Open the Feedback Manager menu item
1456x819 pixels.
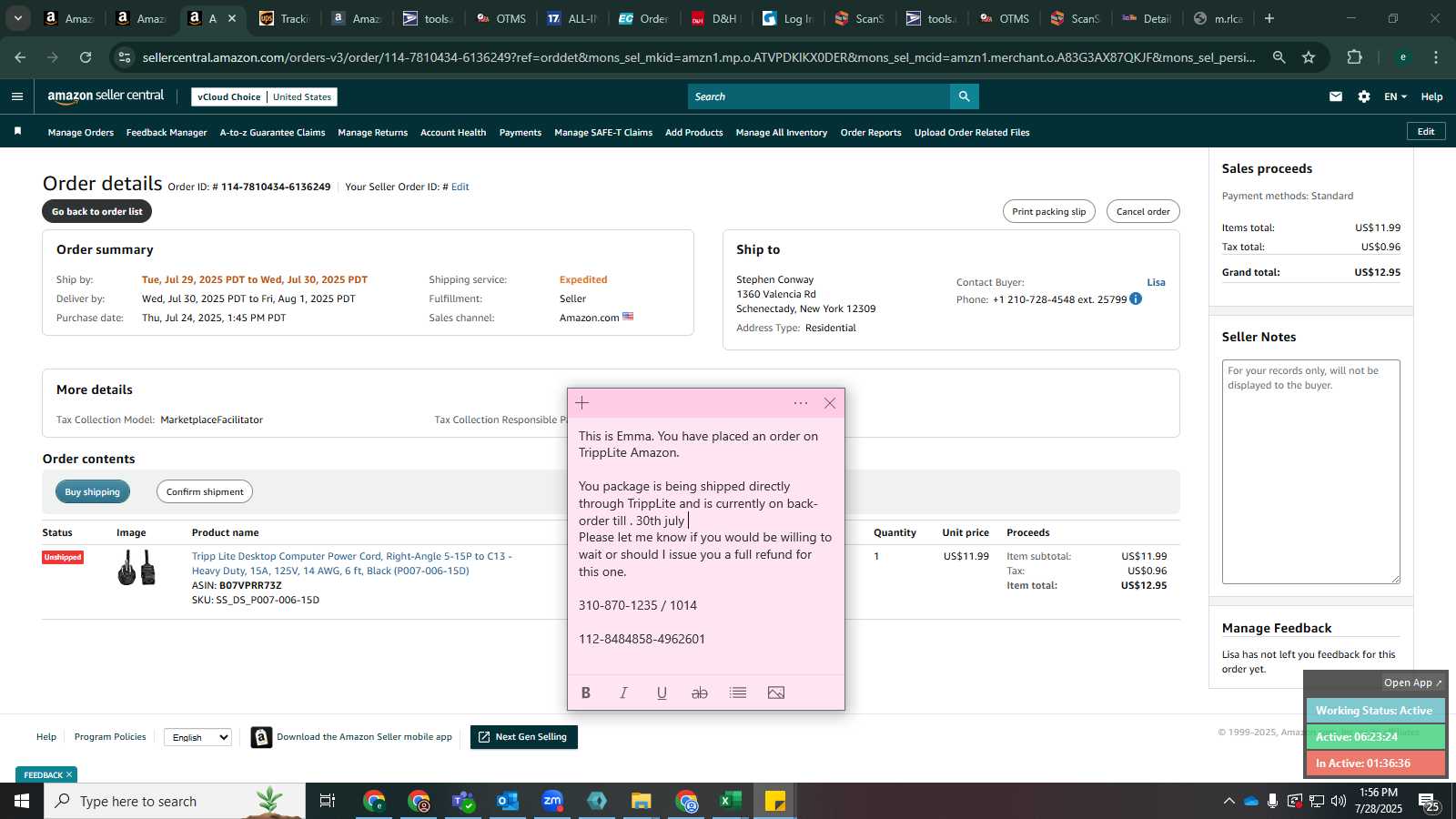coord(167,133)
